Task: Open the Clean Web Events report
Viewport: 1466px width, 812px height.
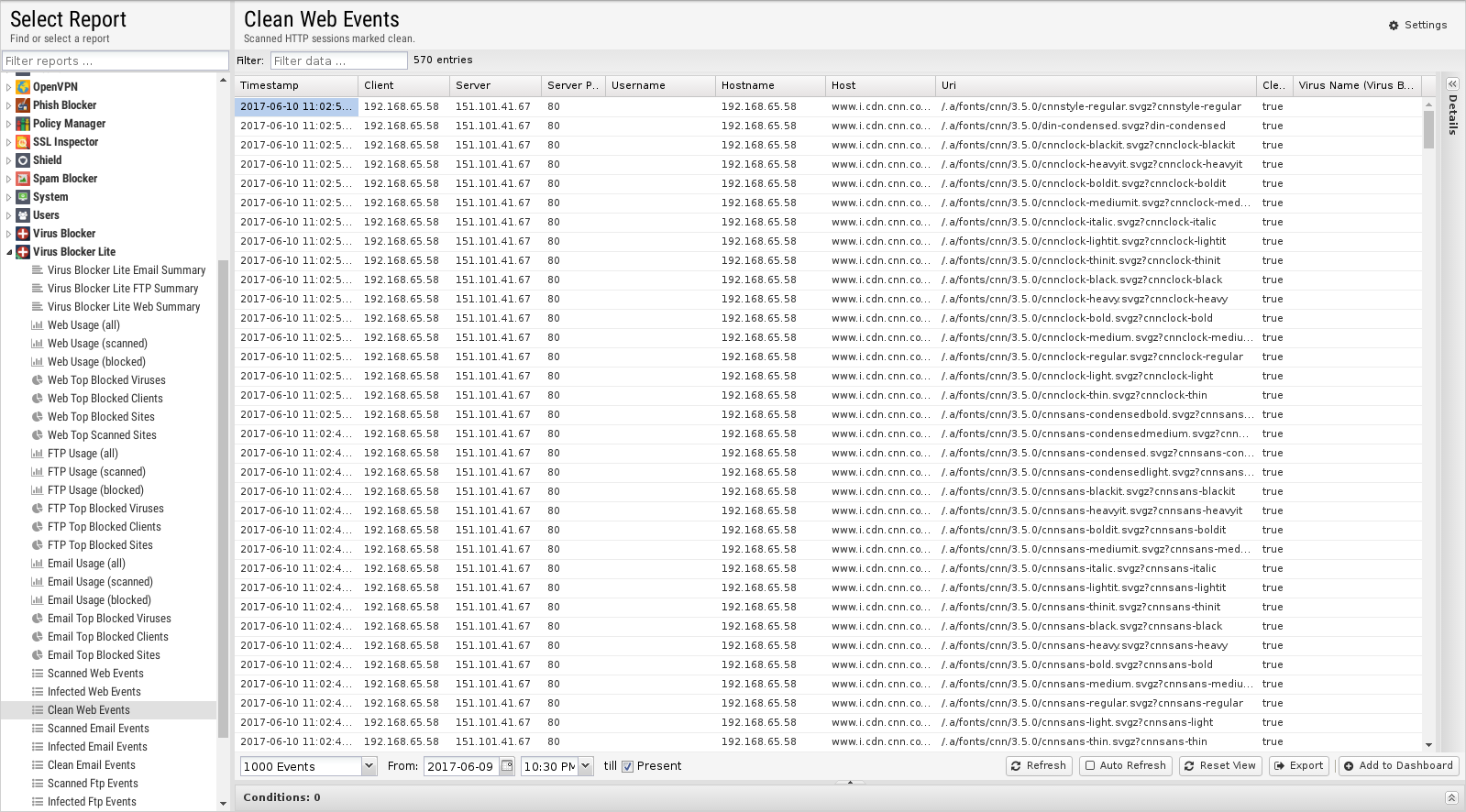Action: click(89, 710)
